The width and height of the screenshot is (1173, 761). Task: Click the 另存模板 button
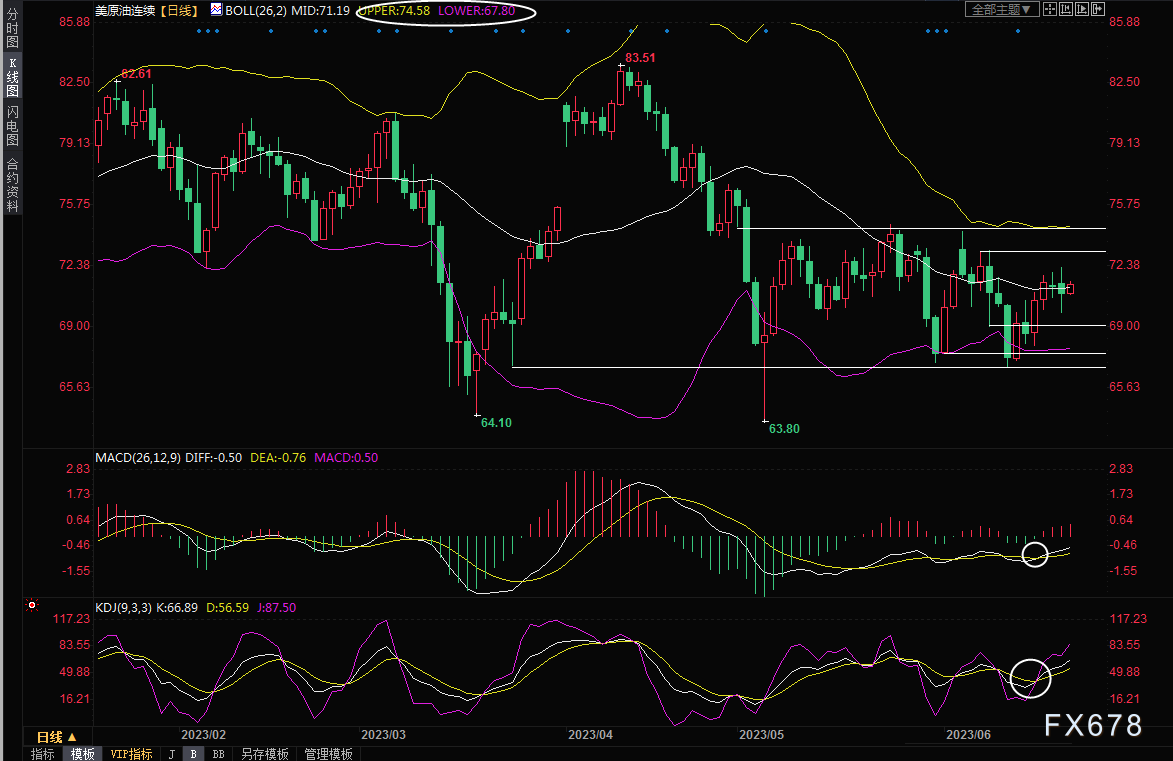(x=265, y=754)
